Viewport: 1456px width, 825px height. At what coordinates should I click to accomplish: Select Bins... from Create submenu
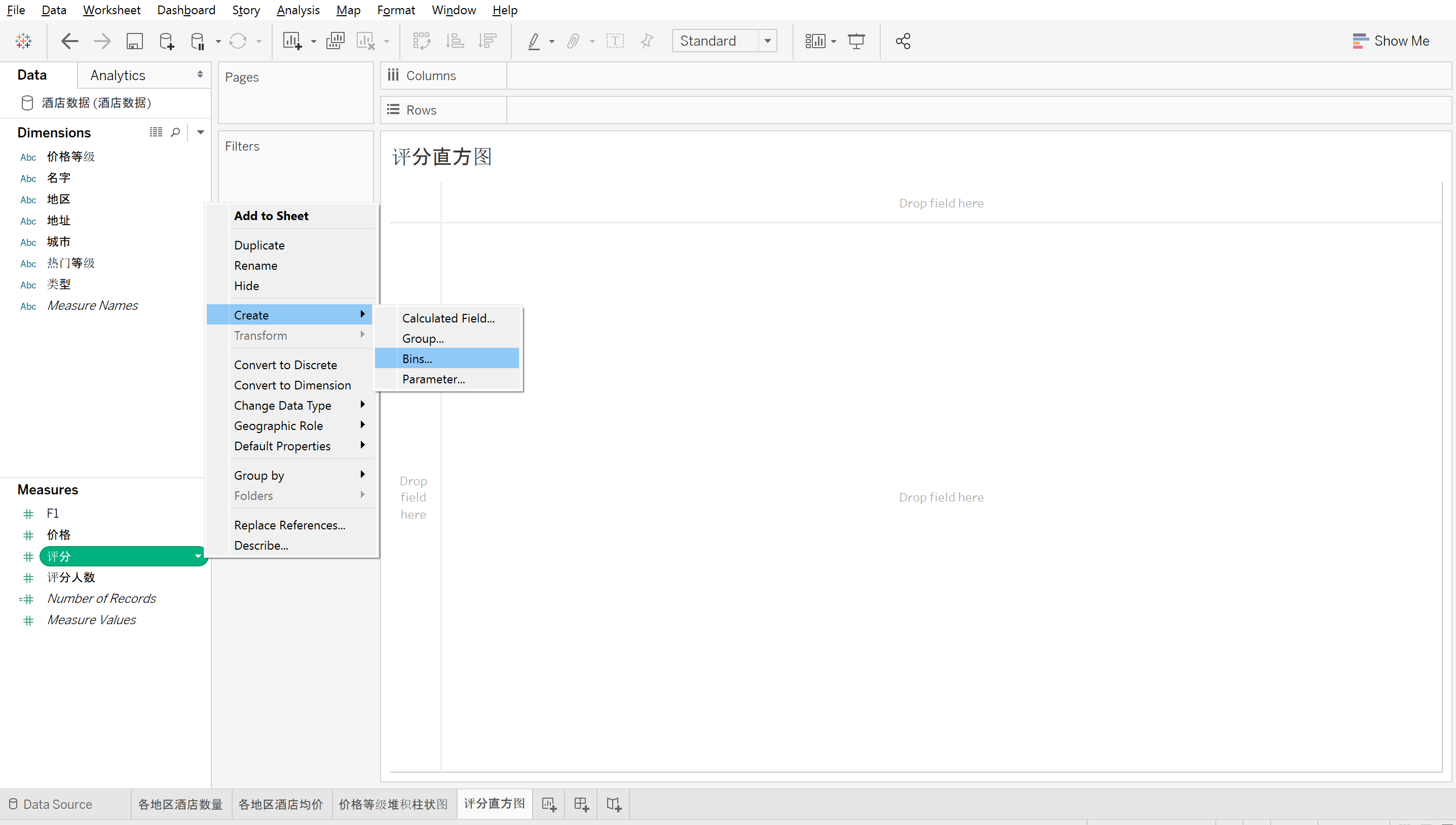point(417,358)
